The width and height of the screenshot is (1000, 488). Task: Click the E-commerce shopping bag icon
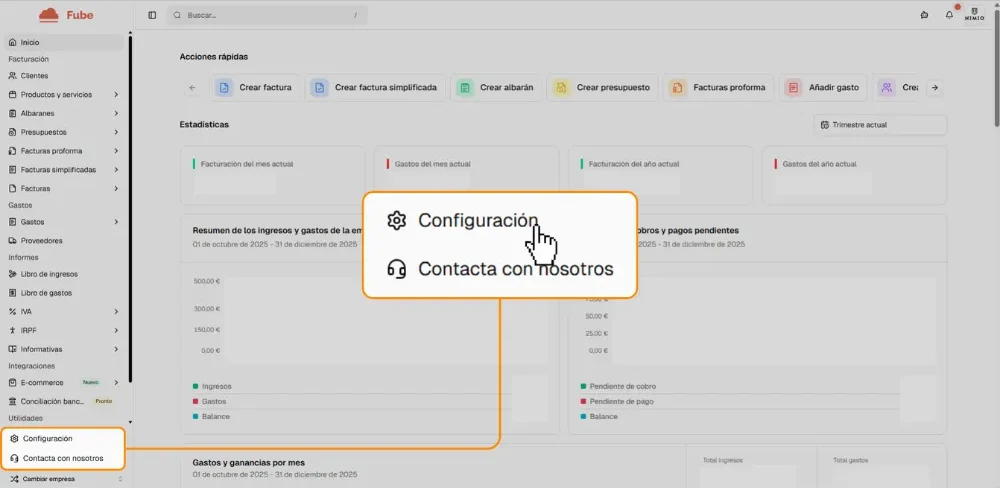13,382
